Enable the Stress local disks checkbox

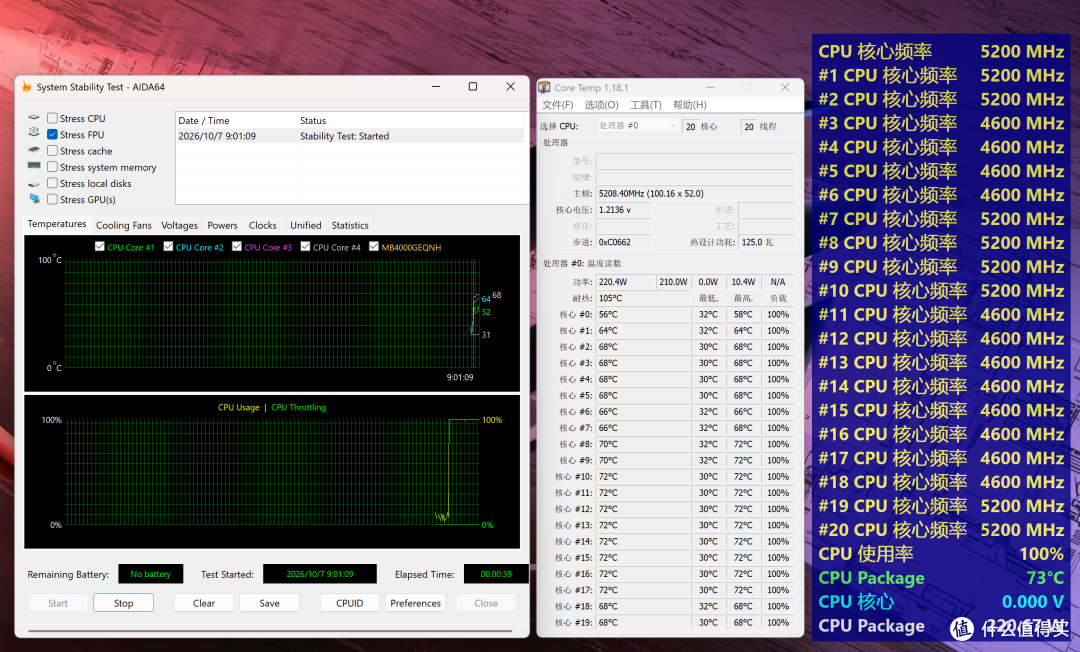pos(52,183)
